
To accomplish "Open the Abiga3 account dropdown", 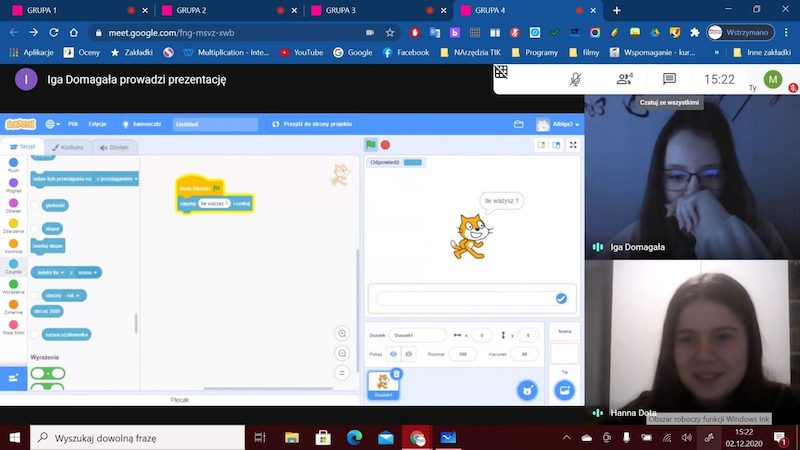I will point(558,124).
